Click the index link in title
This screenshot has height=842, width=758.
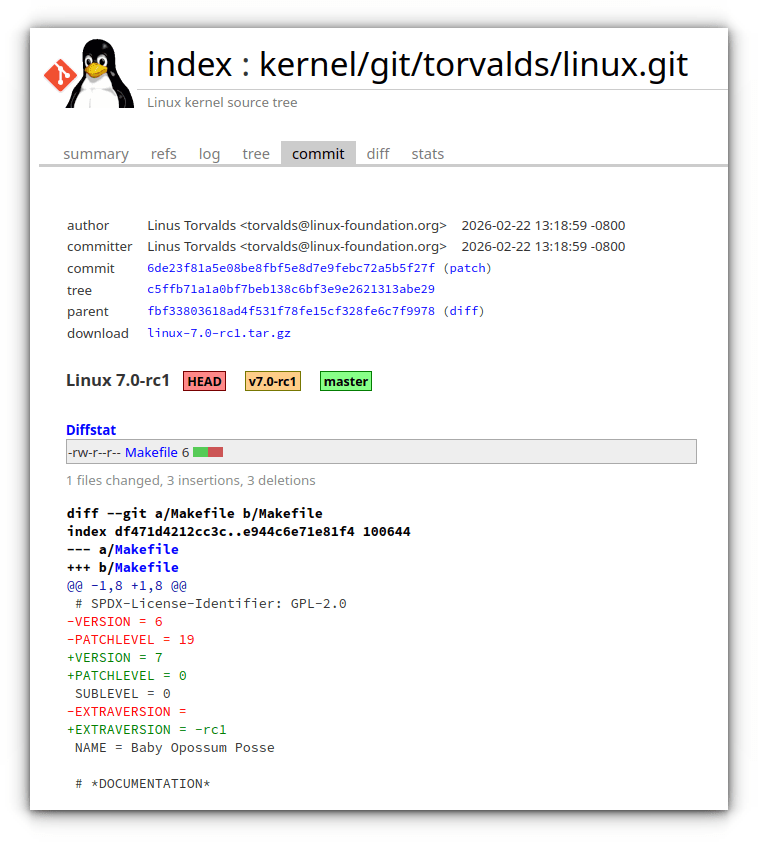click(189, 64)
